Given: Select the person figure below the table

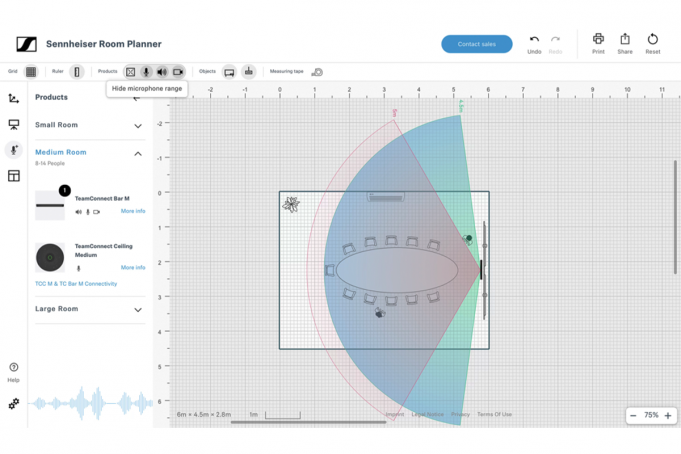Looking at the screenshot, I should point(380,312).
